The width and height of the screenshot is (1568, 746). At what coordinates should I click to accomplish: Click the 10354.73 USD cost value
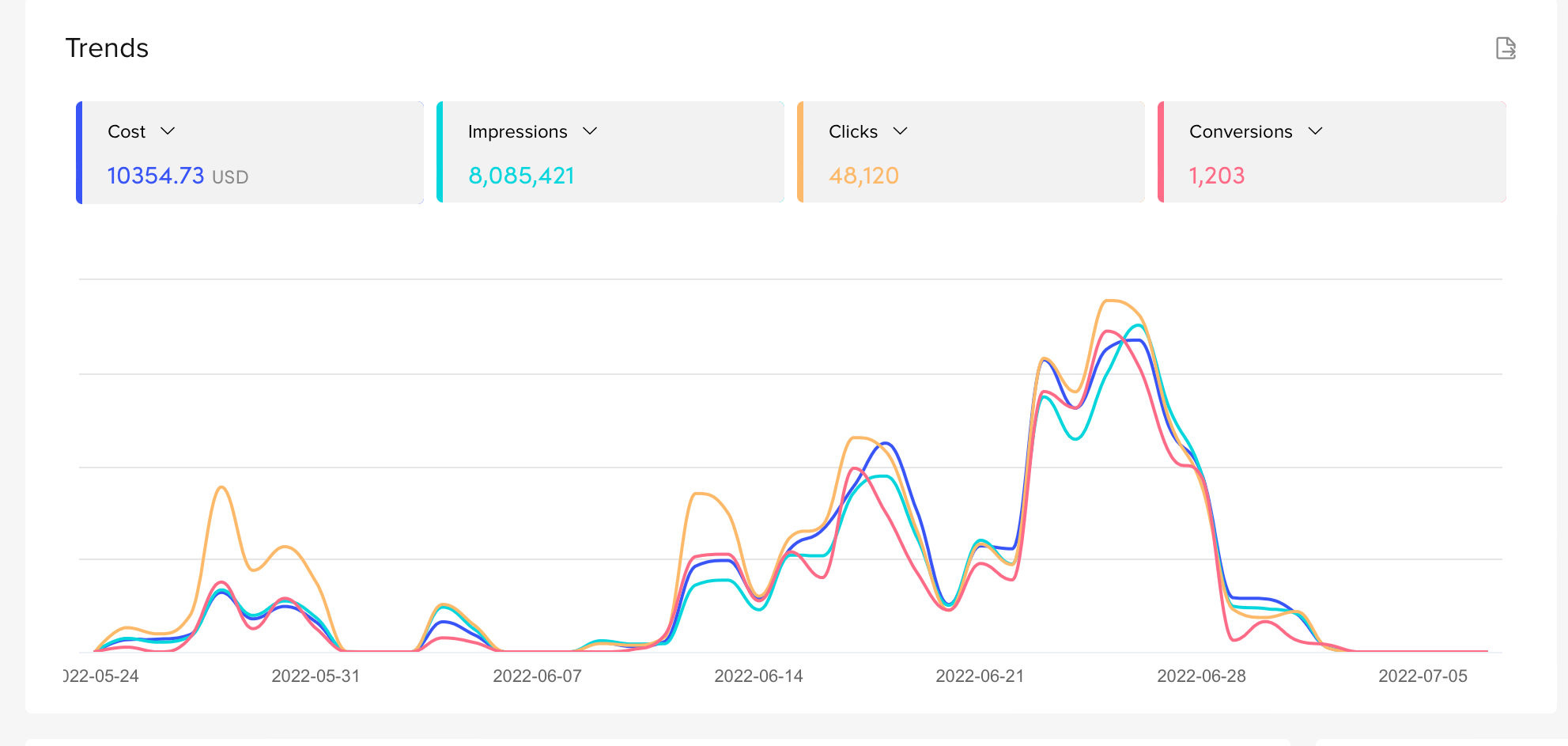(177, 176)
